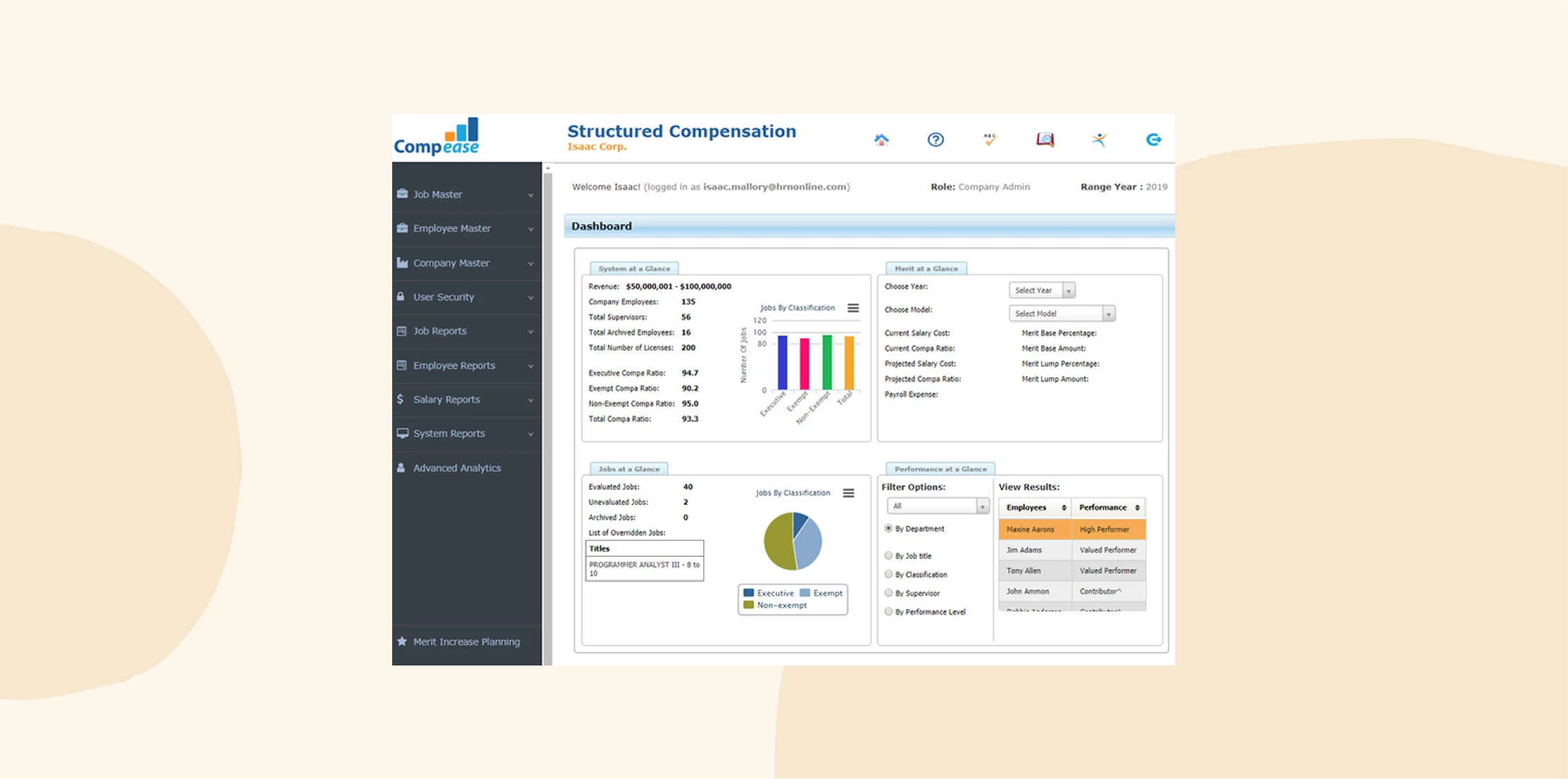Image resolution: width=1568 pixels, height=779 pixels.
Task: Click the Jim Adams employee cell
Action: (1035, 550)
